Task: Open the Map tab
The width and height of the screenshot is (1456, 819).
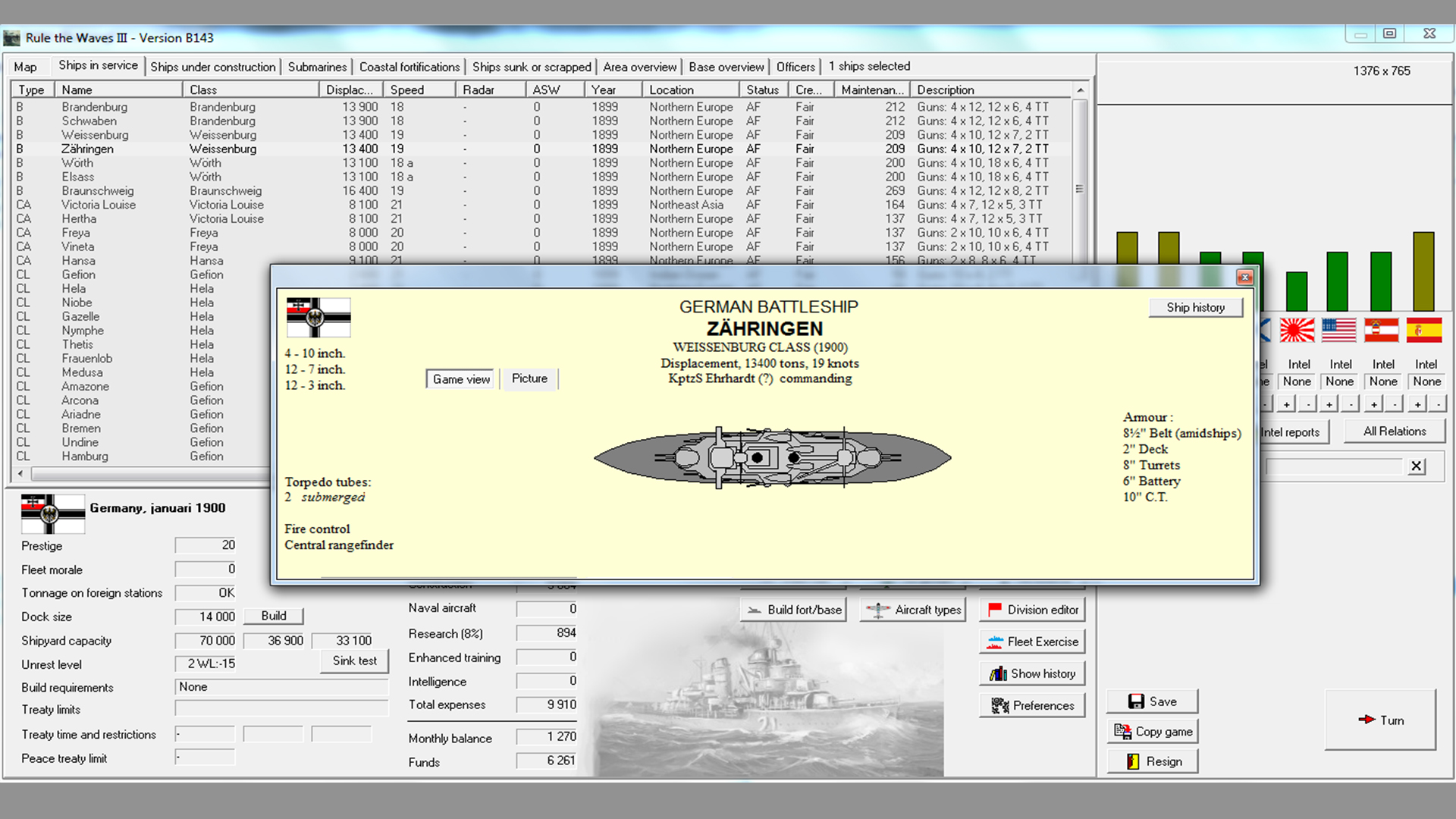Action: pyautogui.click(x=25, y=67)
